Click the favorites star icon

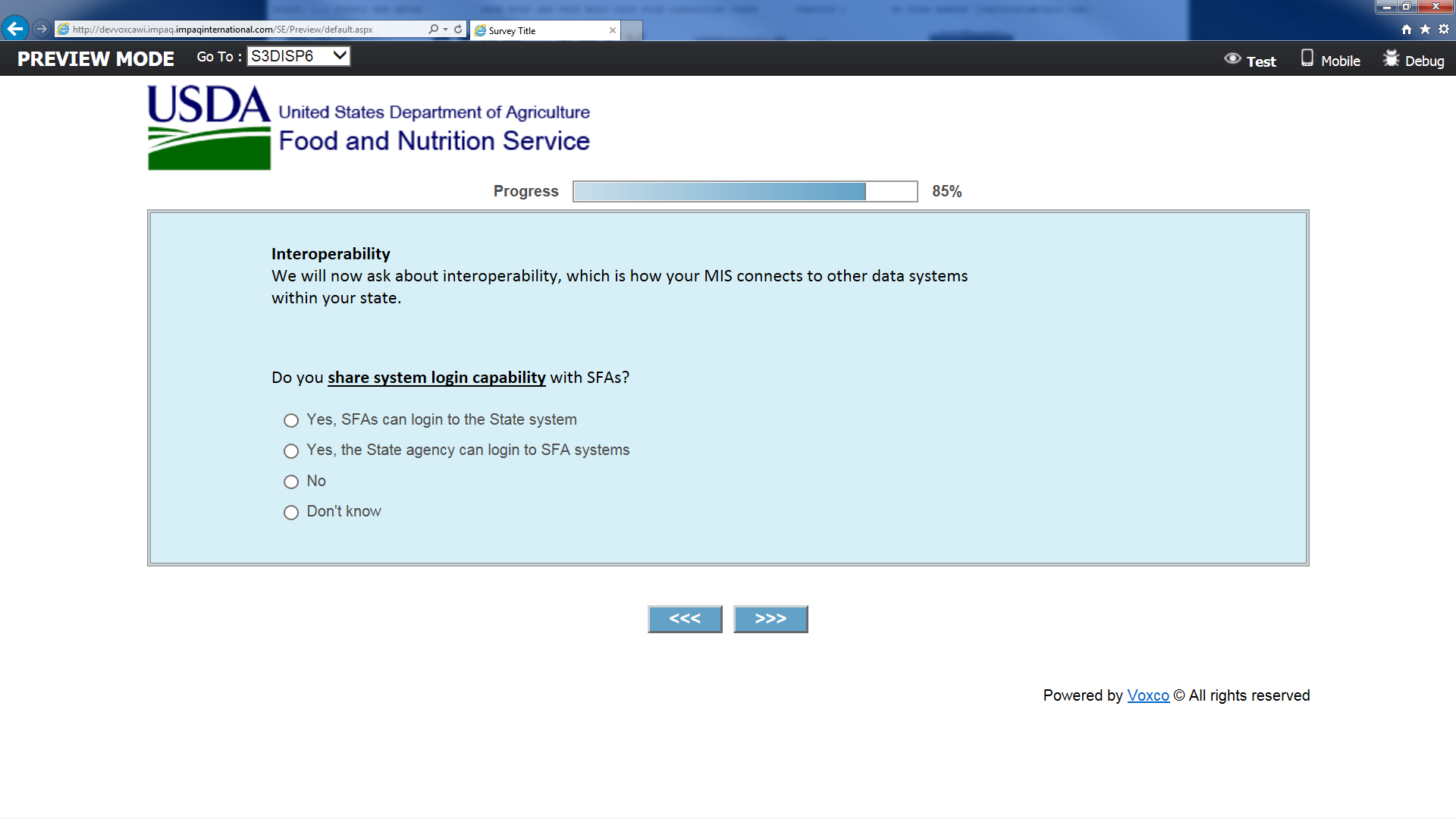(x=1425, y=29)
